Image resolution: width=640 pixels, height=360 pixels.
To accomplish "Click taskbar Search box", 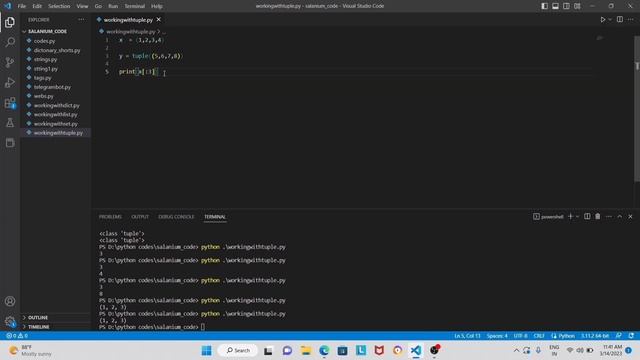I will point(238,350).
